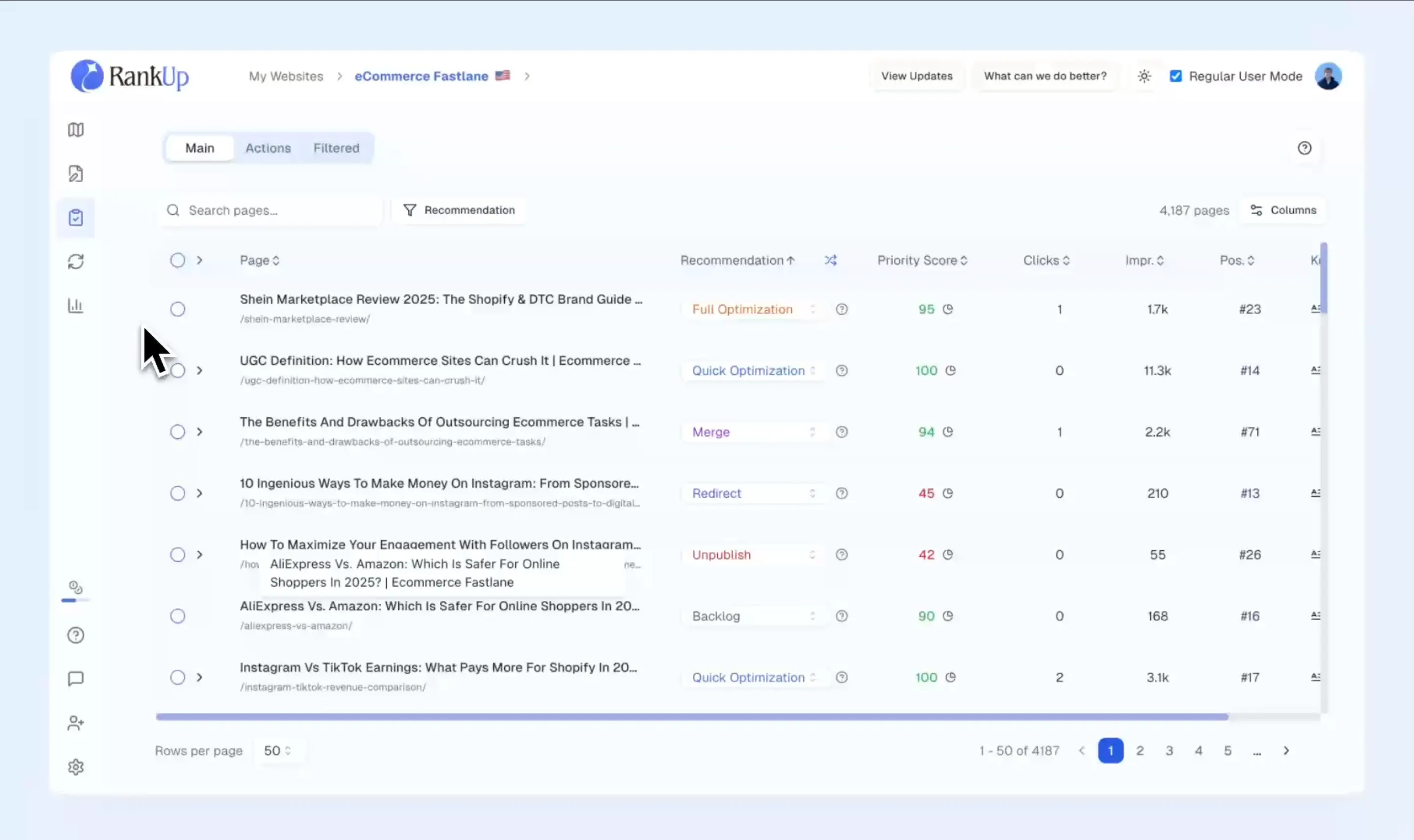Open the map icon in sidebar
Image resolution: width=1414 pixels, height=840 pixels.
point(76,130)
